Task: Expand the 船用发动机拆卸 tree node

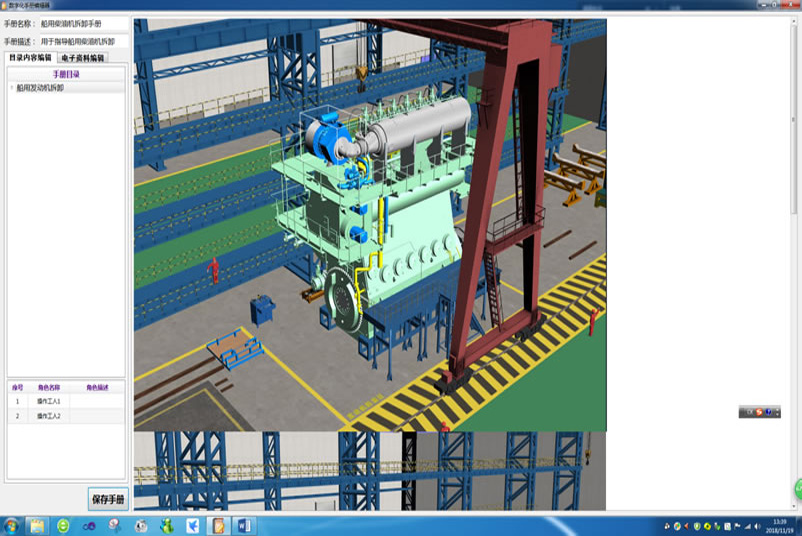Action: pyautogui.click(x=12, y=88)
